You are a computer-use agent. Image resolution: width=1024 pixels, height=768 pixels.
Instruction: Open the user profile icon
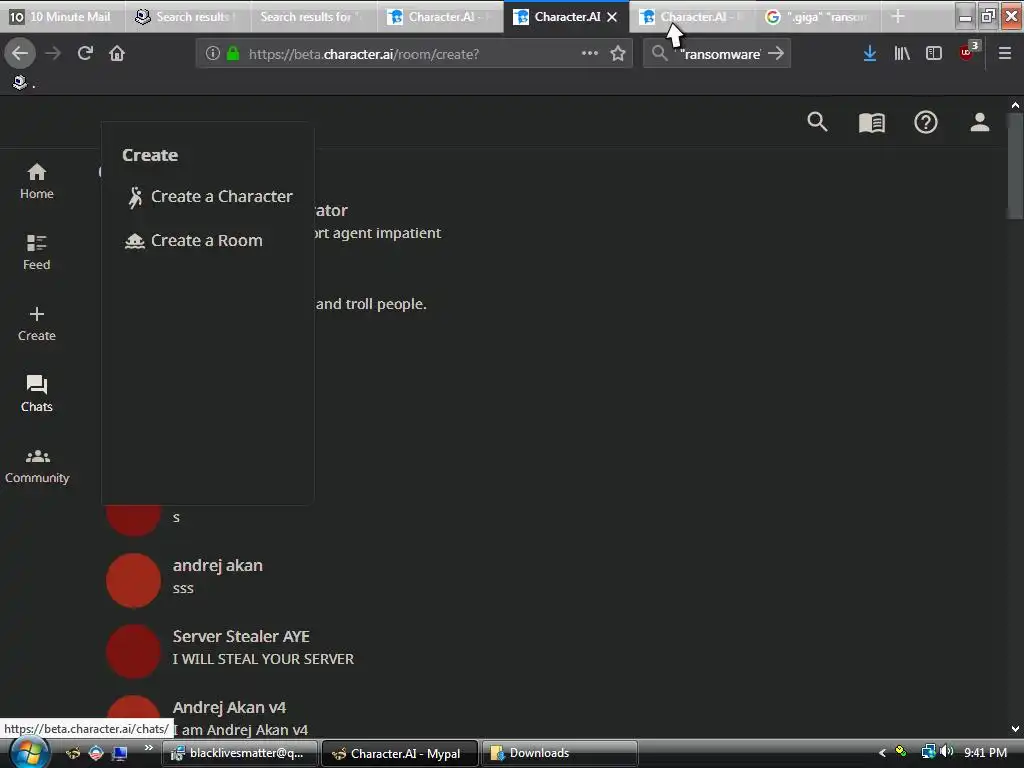click(x=979, y=122)
